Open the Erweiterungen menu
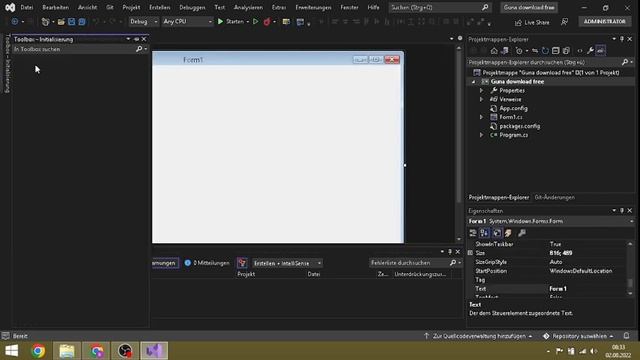640x360 pixels. tap(313, 7)
